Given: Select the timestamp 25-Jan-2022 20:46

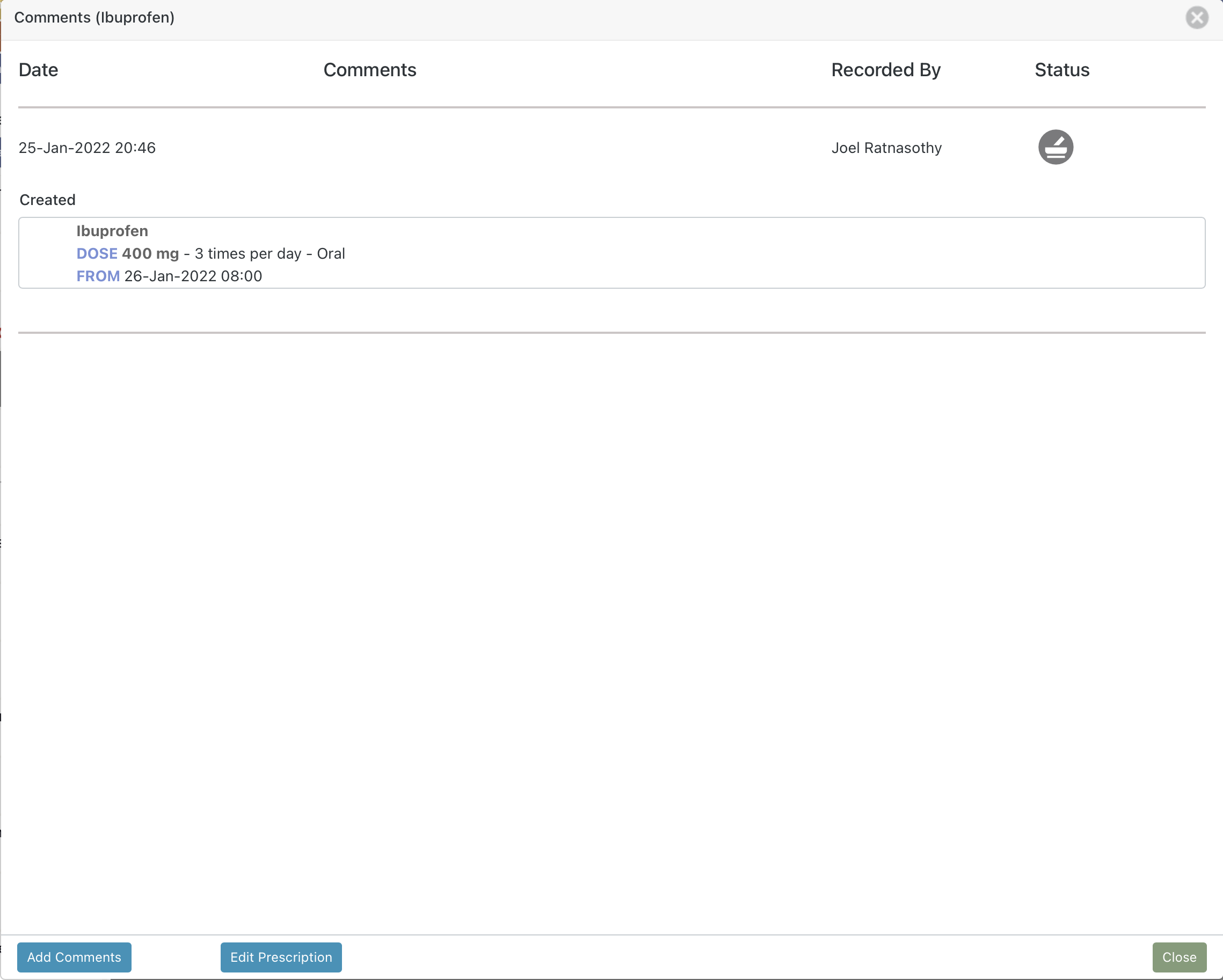Looking at the screenshot, I should (87, 148).
